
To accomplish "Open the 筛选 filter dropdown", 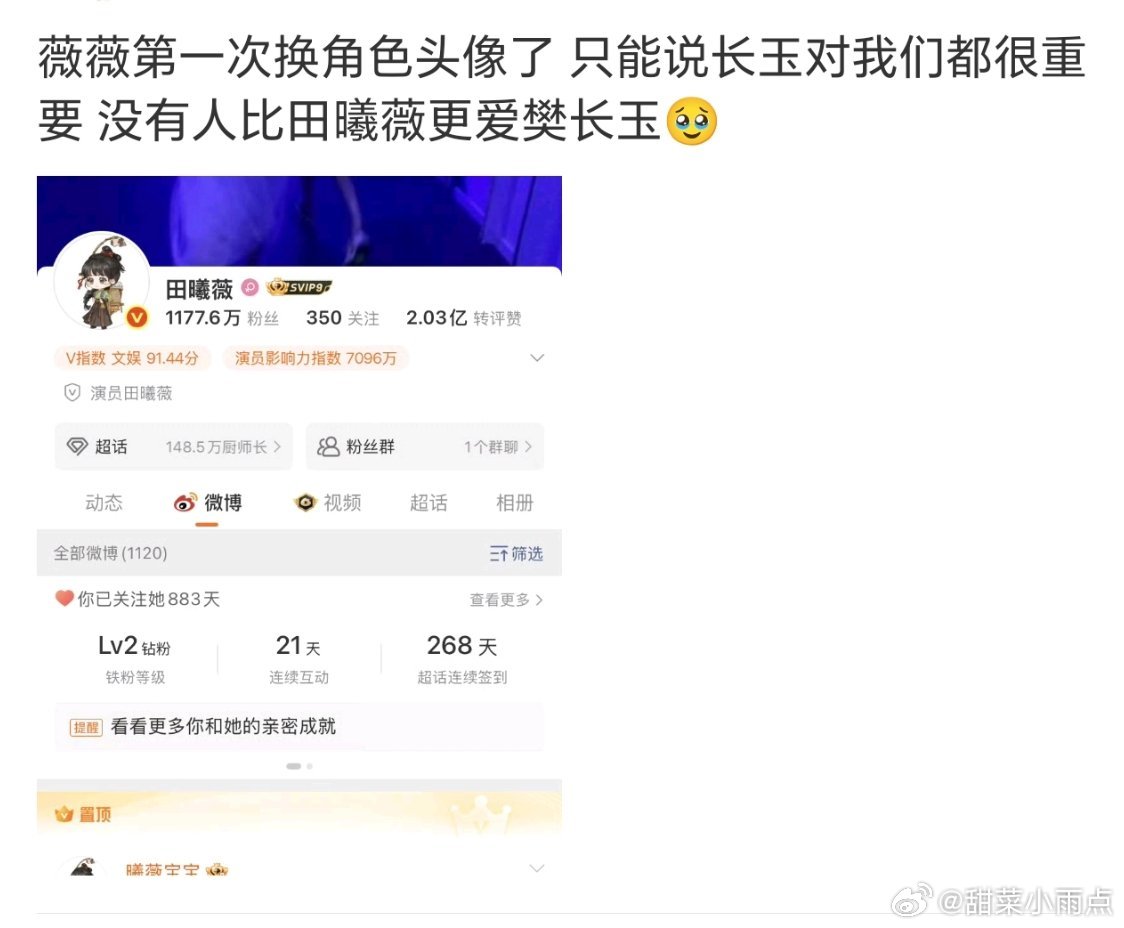I will tap(516, 553).
